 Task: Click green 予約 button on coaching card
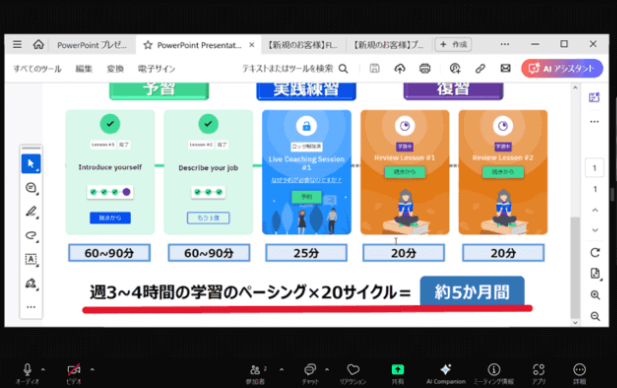tap(307, 197)
